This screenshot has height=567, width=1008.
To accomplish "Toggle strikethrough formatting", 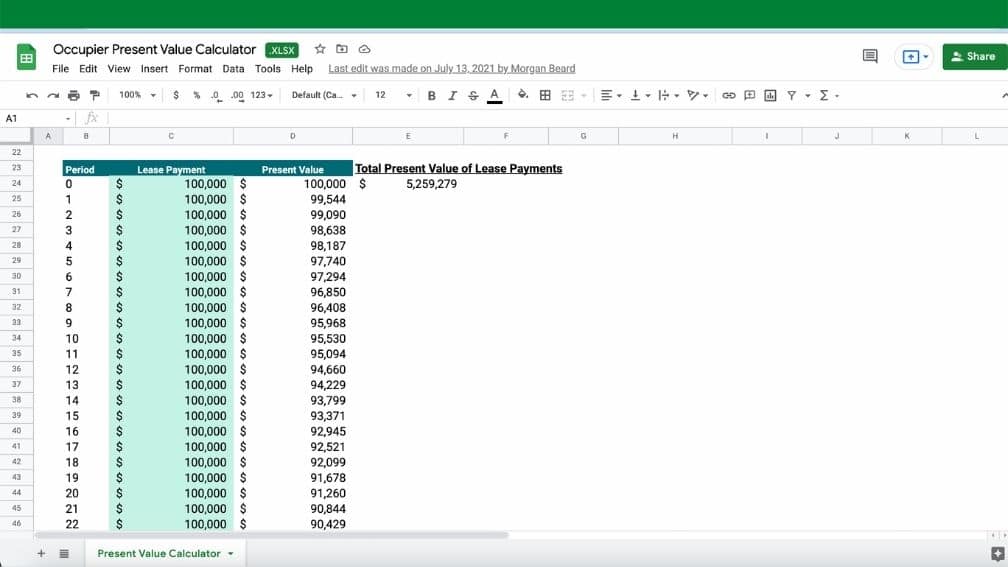I will click(473, 96).
